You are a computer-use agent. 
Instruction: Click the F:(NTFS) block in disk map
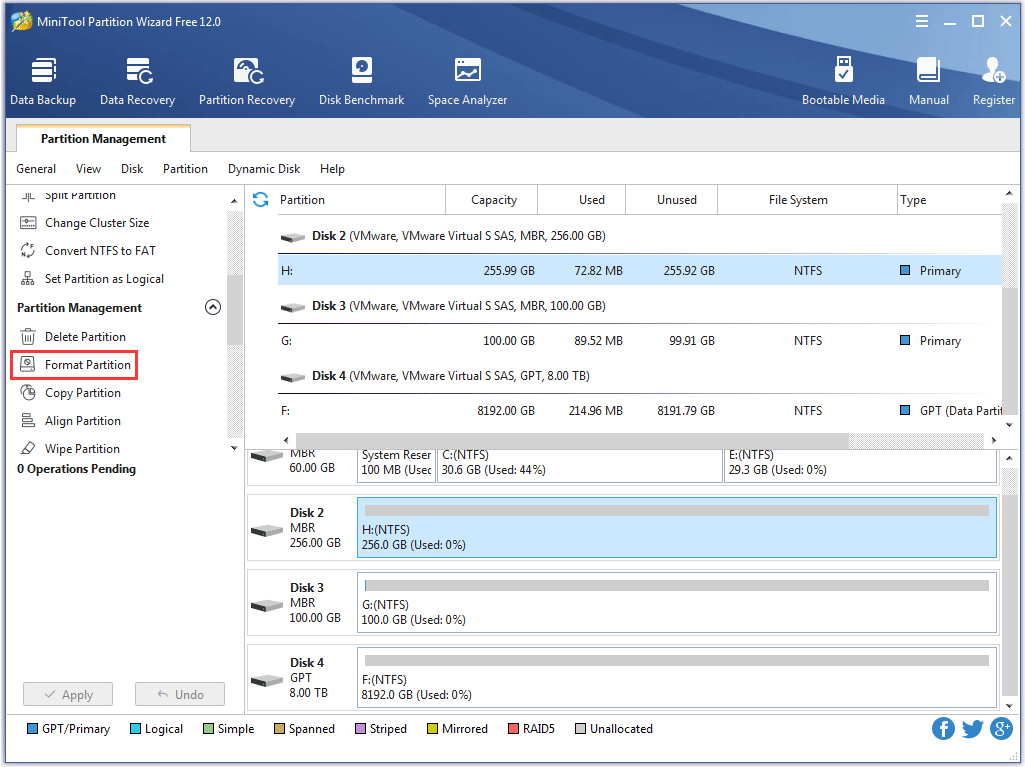677,678
